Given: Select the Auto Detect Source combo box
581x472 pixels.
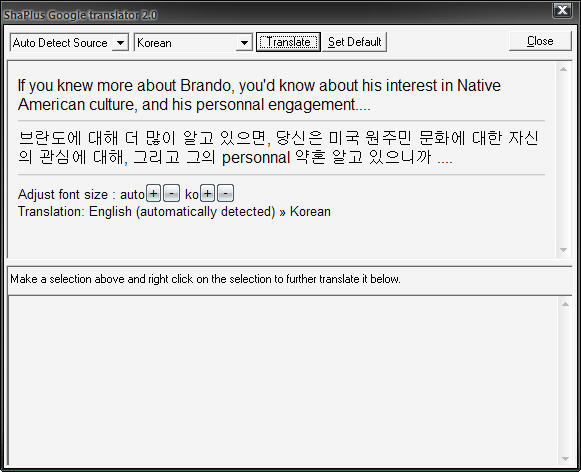Looking at the screenshot, I should (x=69, y=43).
